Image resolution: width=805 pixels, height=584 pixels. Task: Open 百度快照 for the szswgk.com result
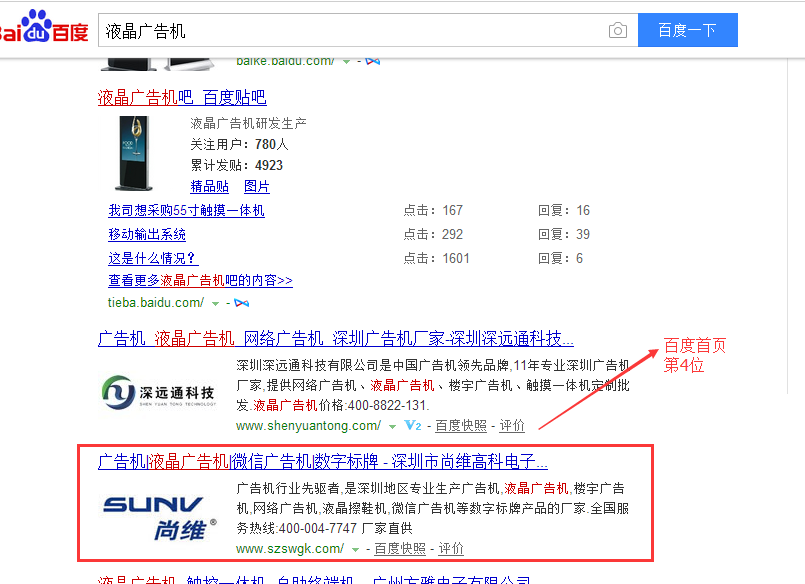coord(400,549)
